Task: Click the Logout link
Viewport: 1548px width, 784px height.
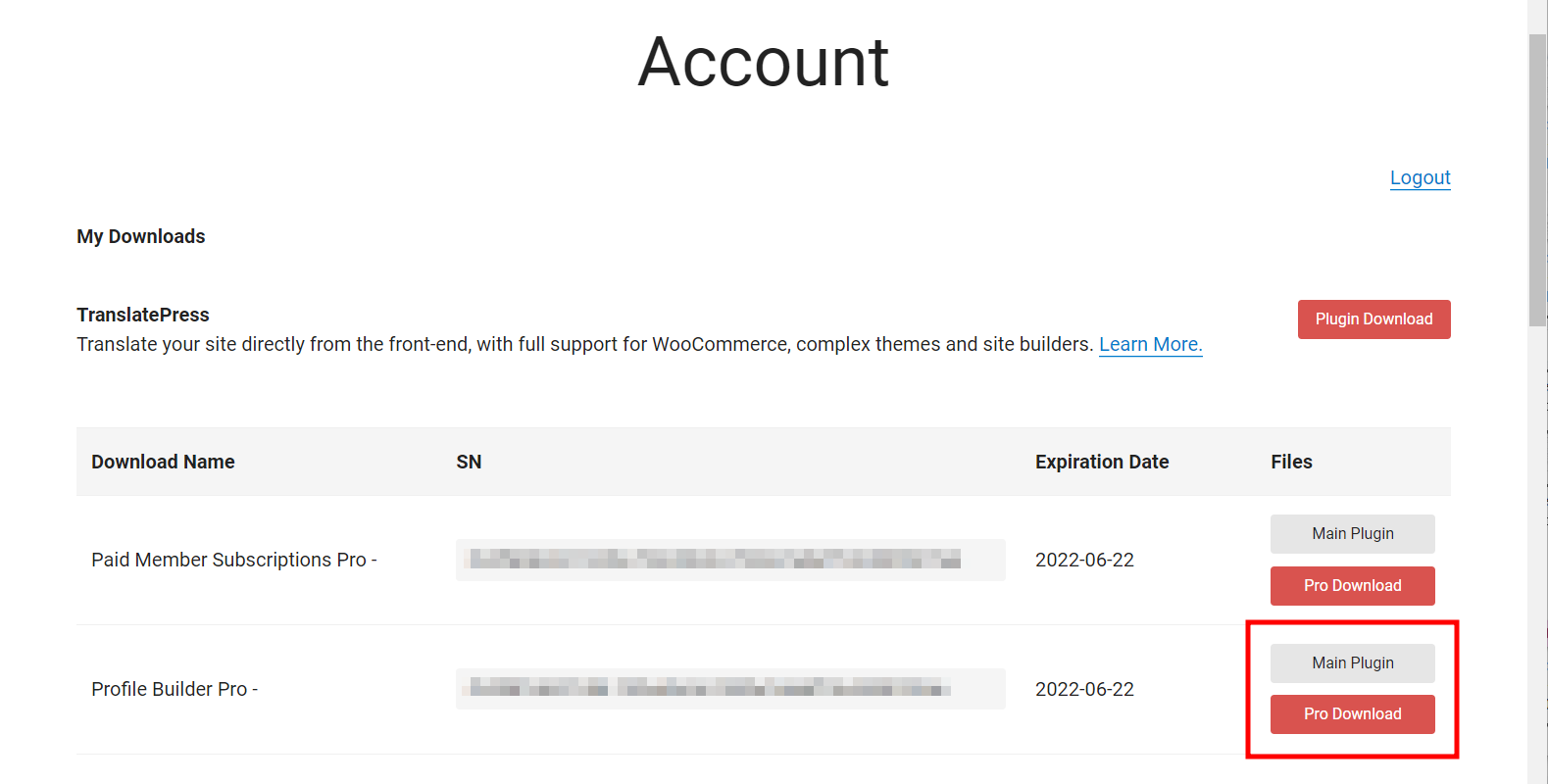Action: pyautogui.click(x=1420, y=177)
